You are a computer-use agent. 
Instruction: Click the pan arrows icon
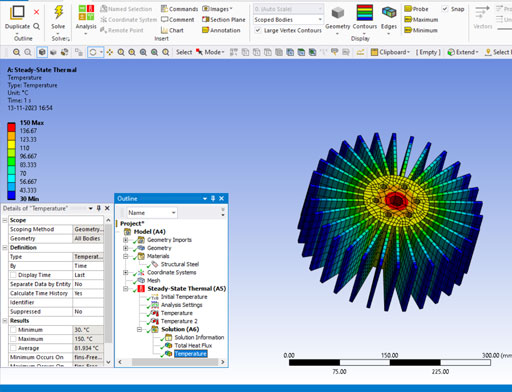tap(110, 52)
